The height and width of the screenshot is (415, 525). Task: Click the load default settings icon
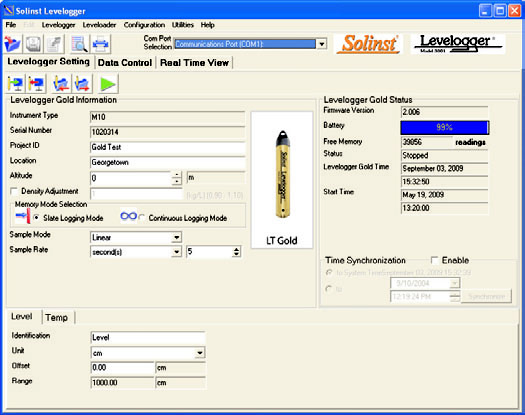[x=82, y=84]
